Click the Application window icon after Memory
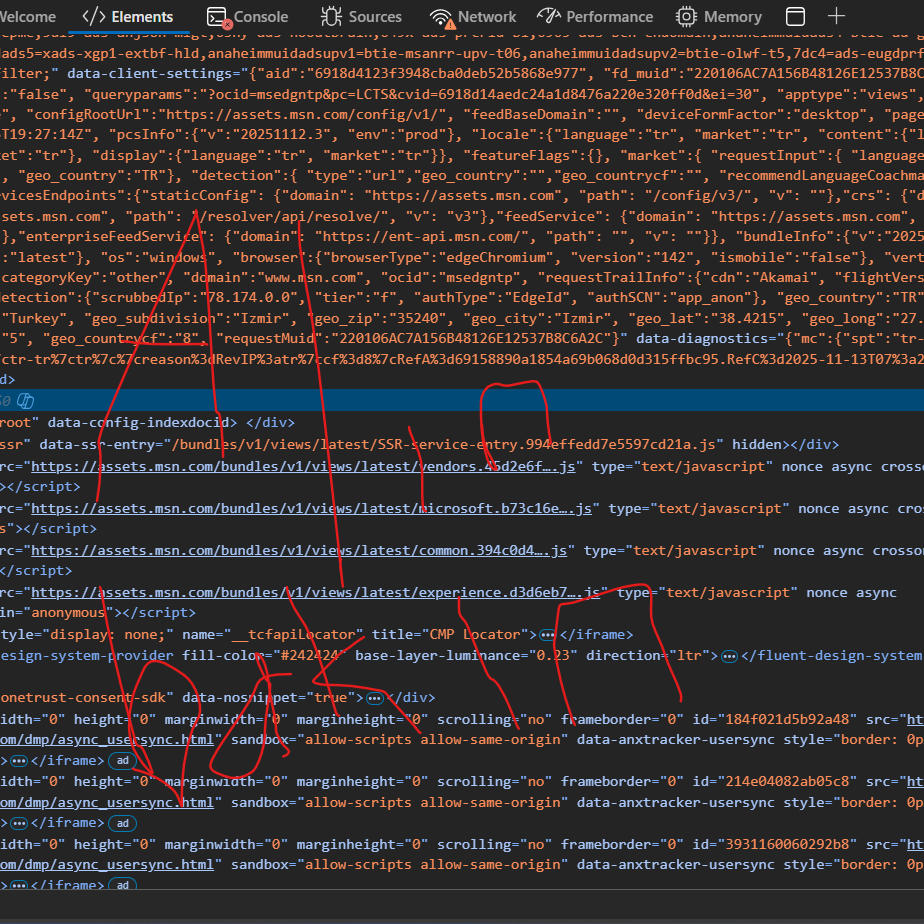This screenshot has height=924, width=924. (x=795, y=16)
